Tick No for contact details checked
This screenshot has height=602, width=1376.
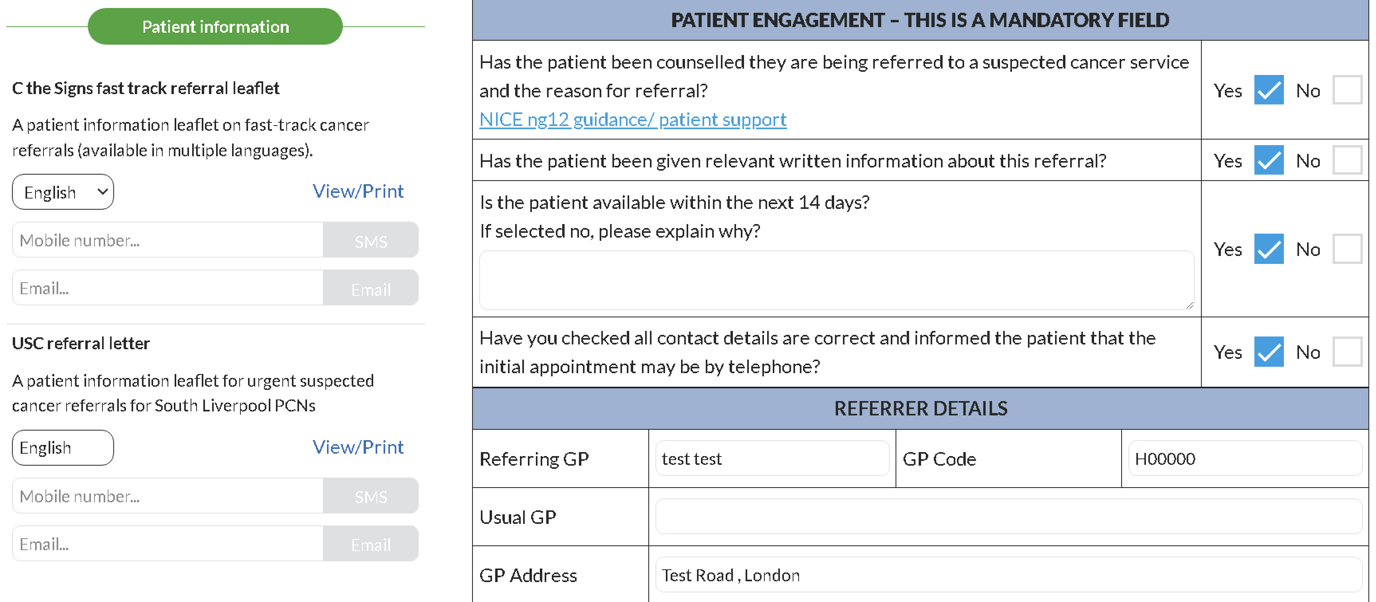click(1347, 352)
